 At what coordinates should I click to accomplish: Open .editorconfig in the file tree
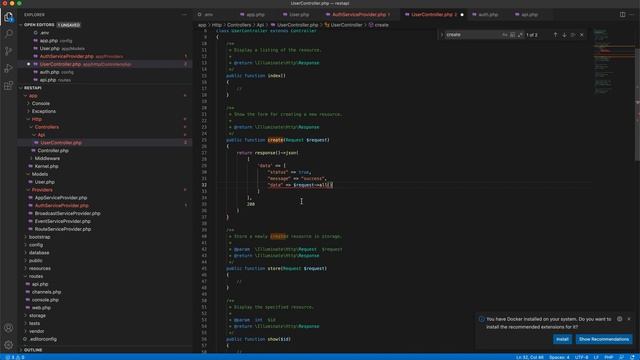pyautogui.click(x=43, y=339)
